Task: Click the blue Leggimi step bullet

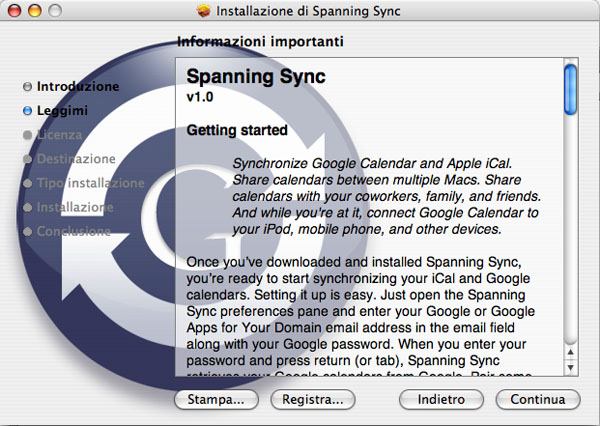Action: click(27, 111)
